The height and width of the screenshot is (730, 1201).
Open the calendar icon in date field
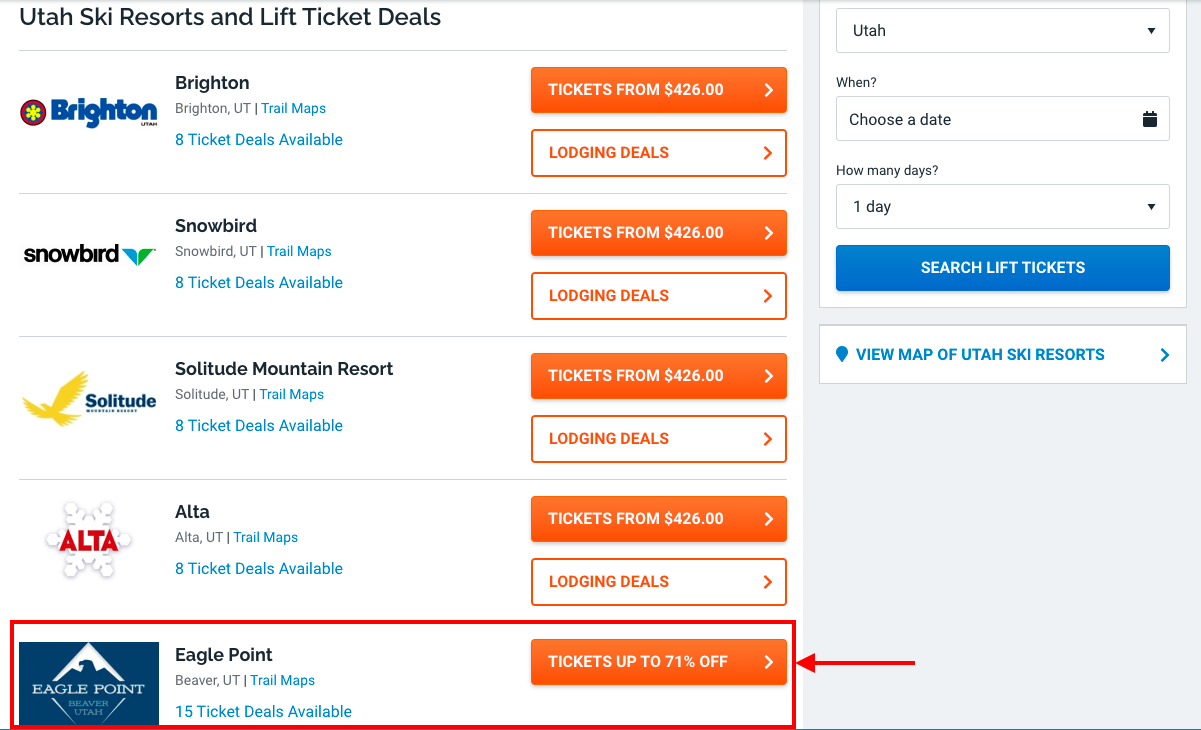coord(1149,119)
